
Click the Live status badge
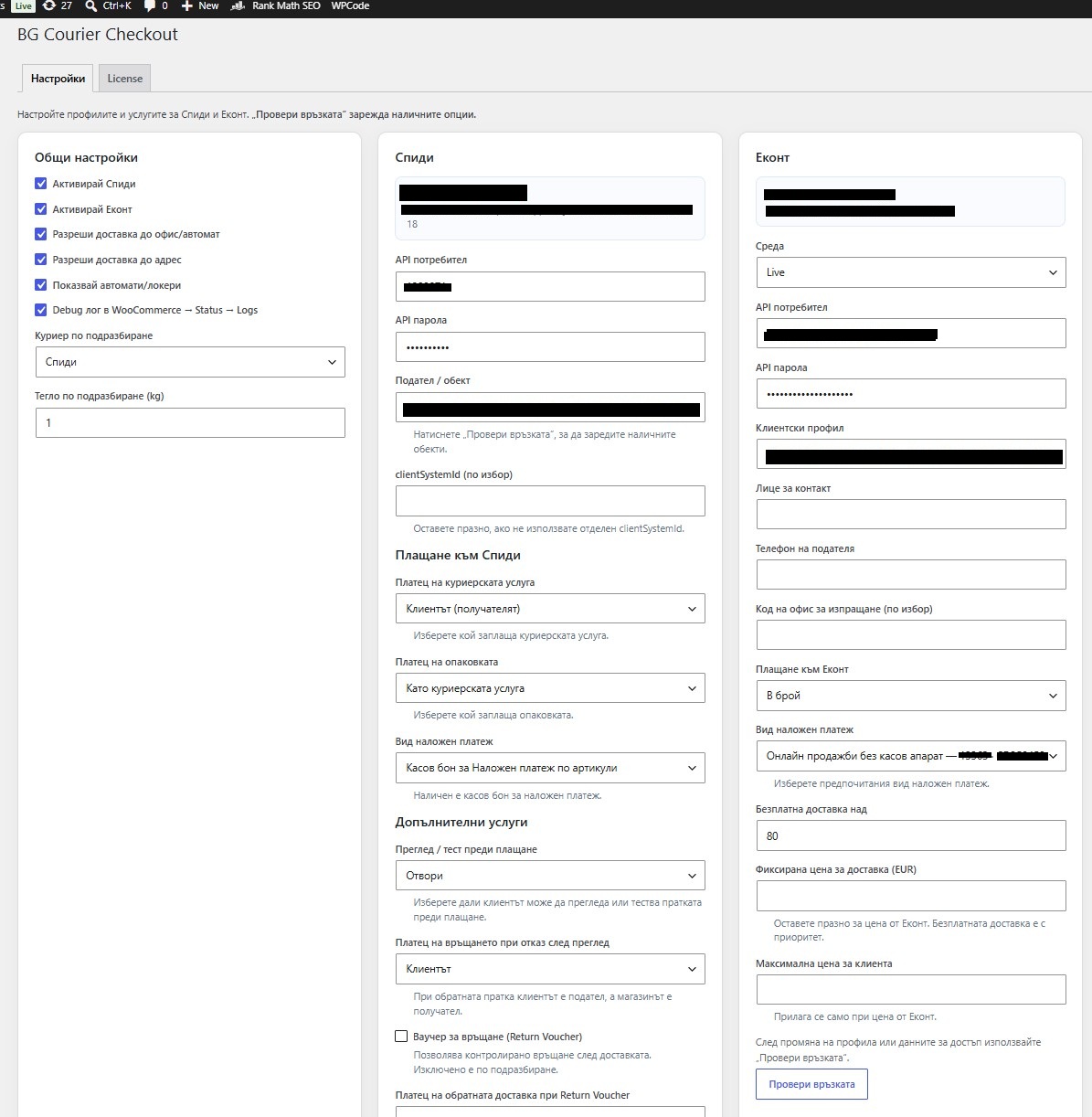tap(23, 5)
